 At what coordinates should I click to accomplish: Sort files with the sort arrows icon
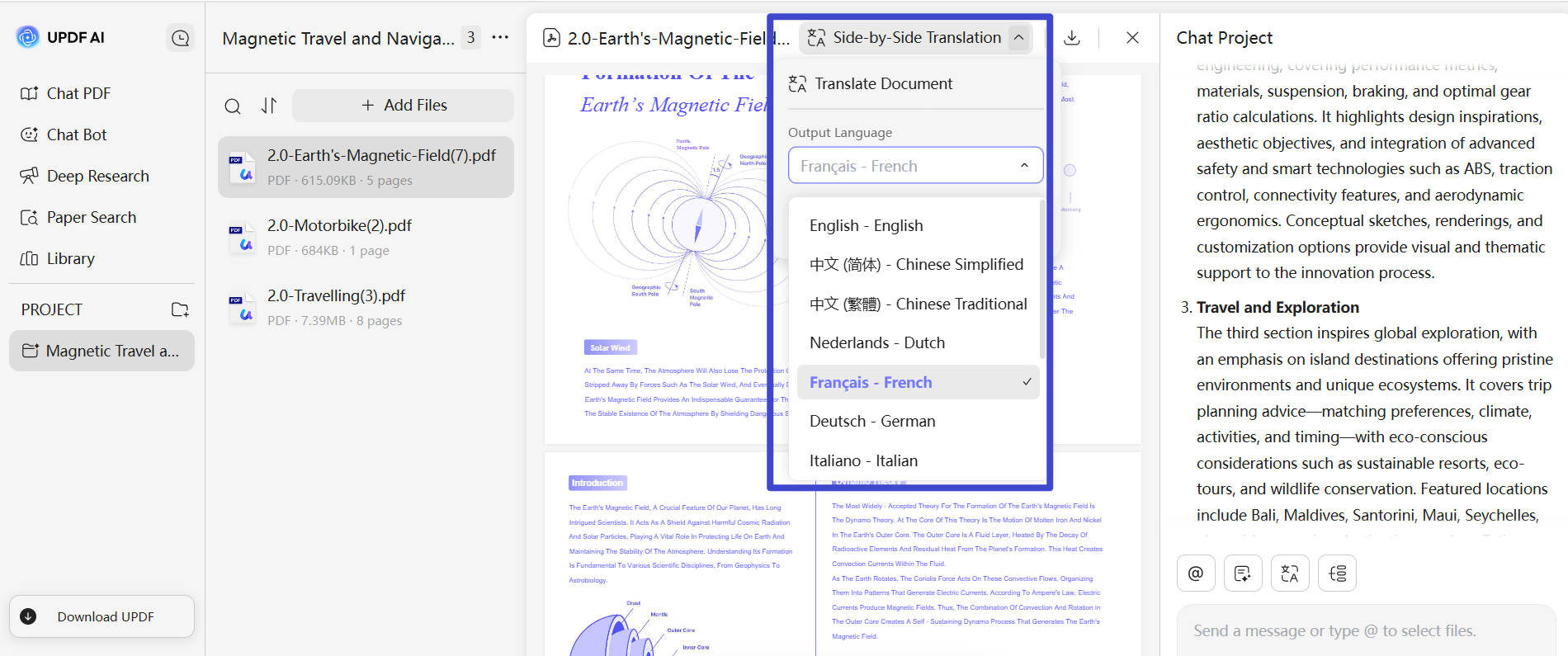coord(269,106)
